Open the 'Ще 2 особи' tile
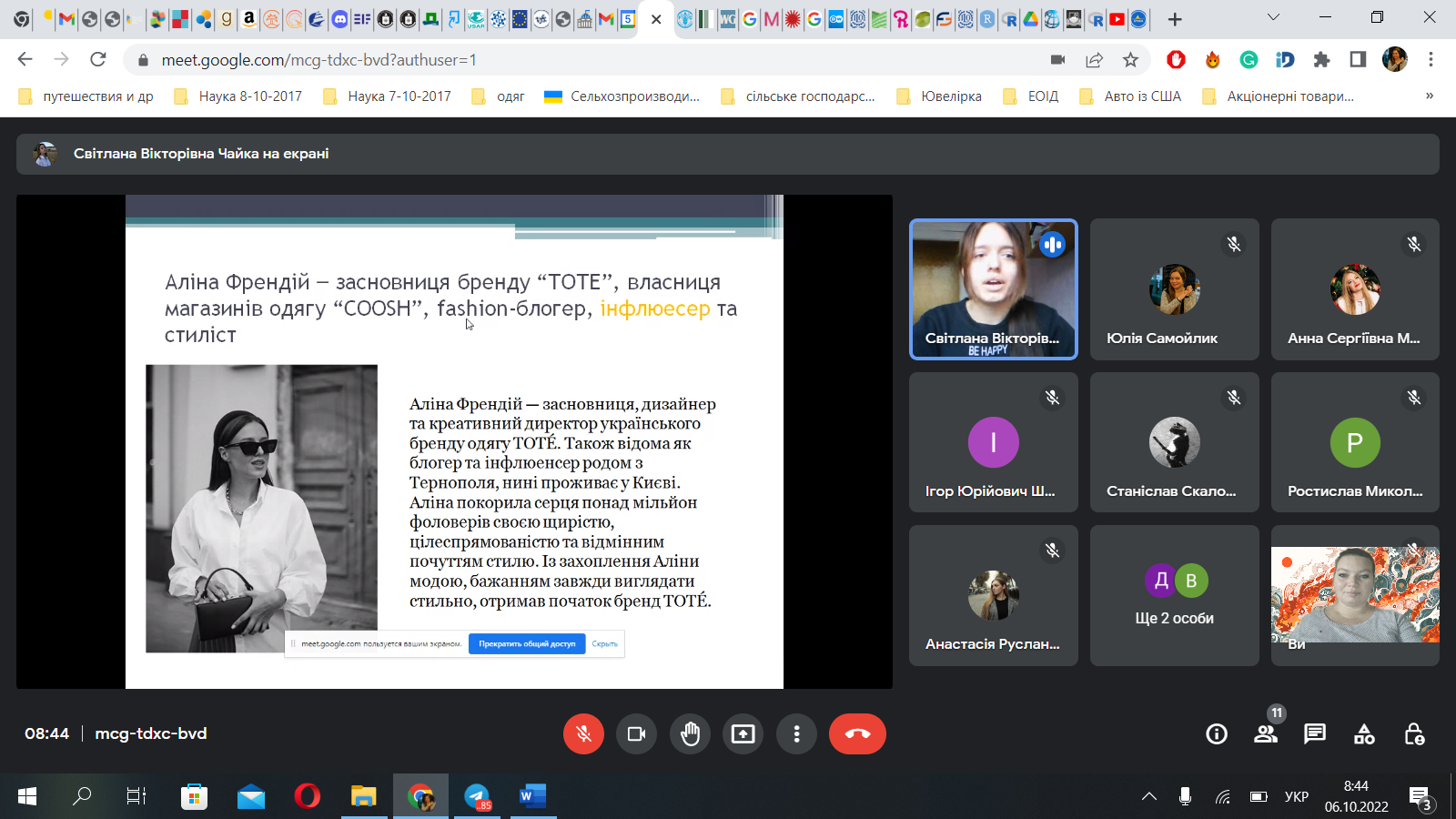The height and width of the screenshot is (819, 1456). point(1175,595)
